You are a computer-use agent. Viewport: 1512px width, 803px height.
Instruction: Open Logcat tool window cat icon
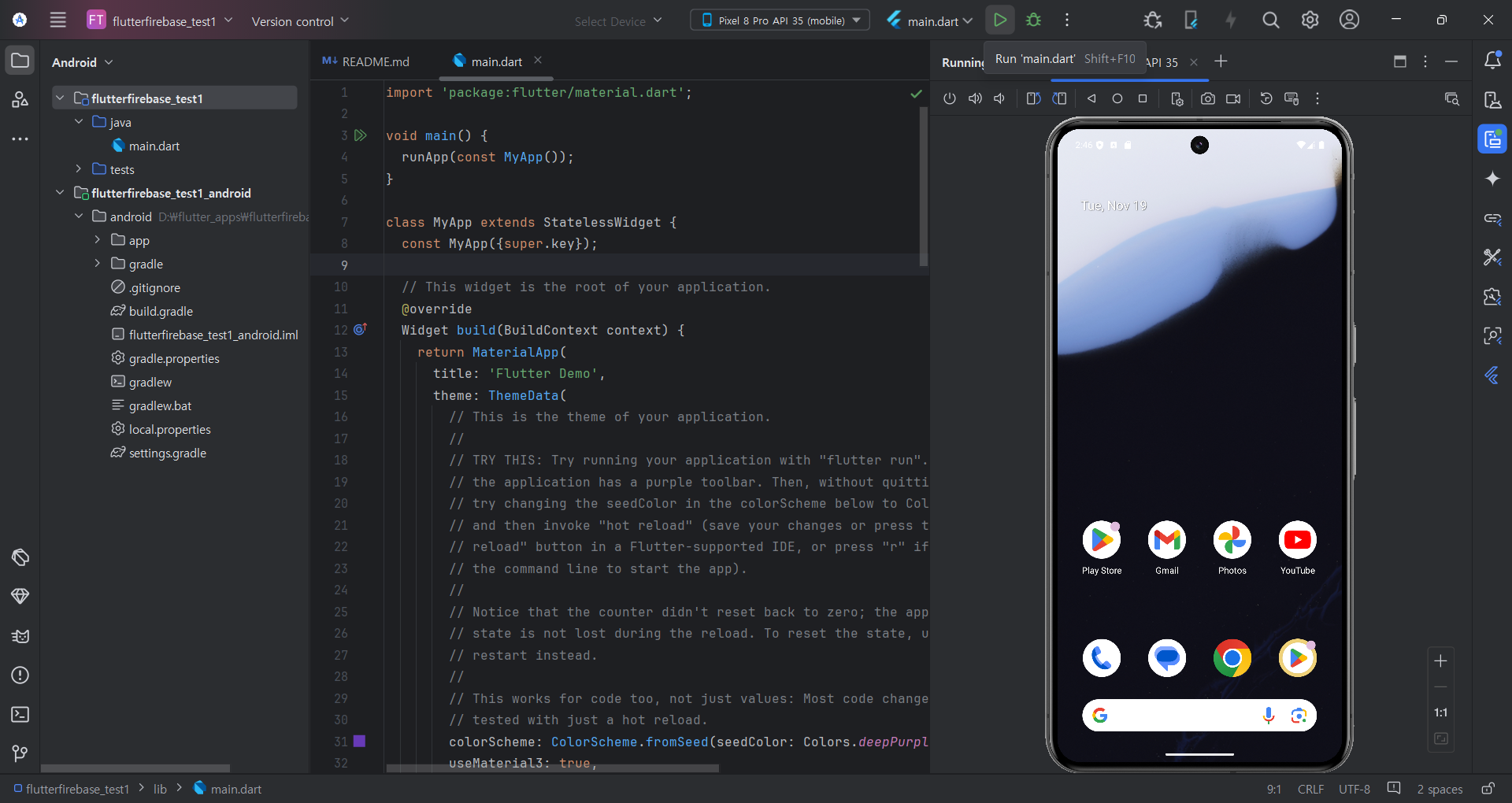coord(20,635)
